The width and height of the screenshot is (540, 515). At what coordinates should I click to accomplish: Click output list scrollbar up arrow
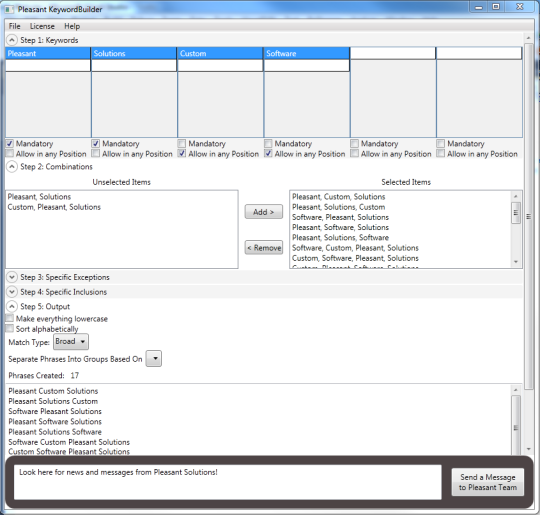[516, 390]
